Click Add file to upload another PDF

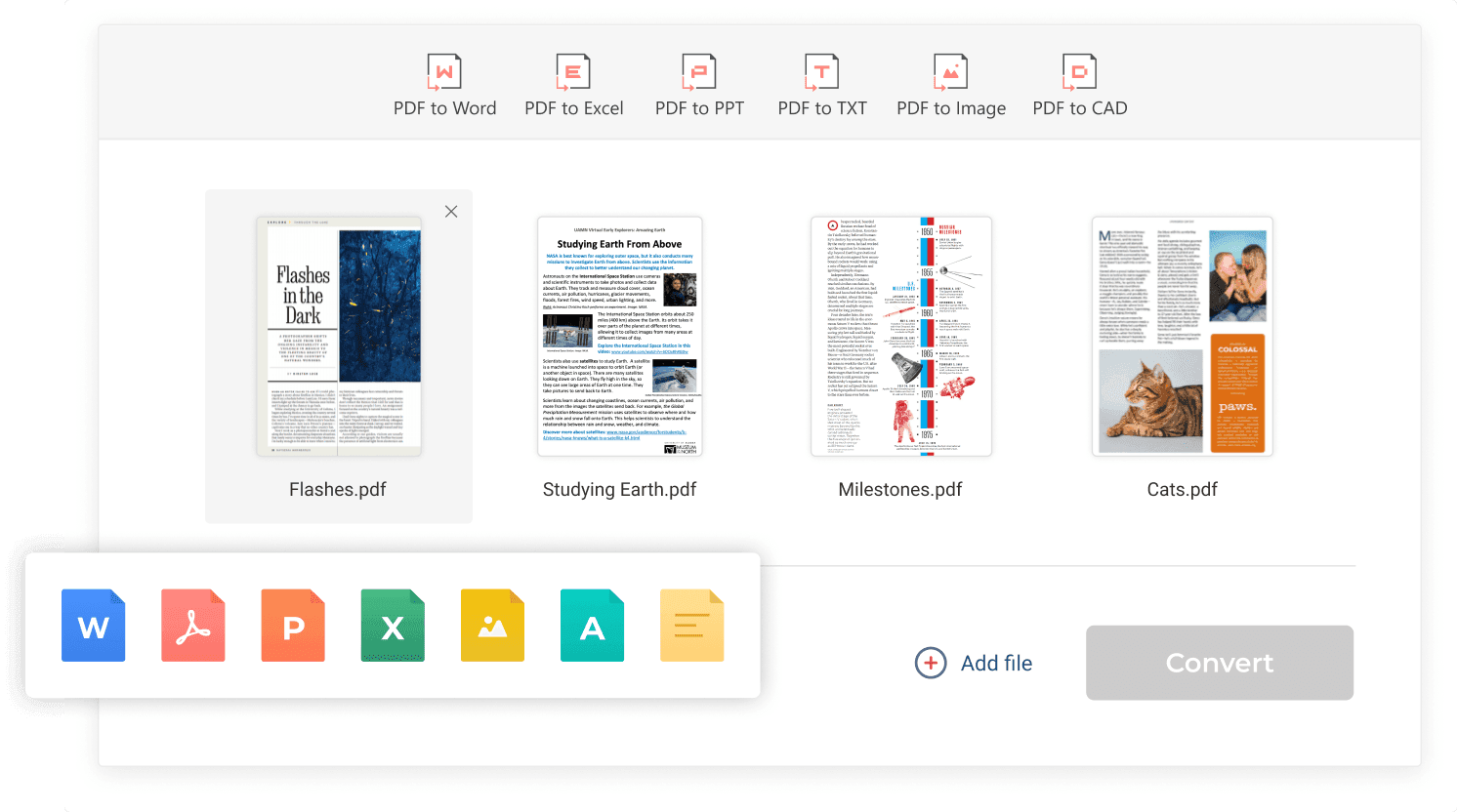point(974,664)
